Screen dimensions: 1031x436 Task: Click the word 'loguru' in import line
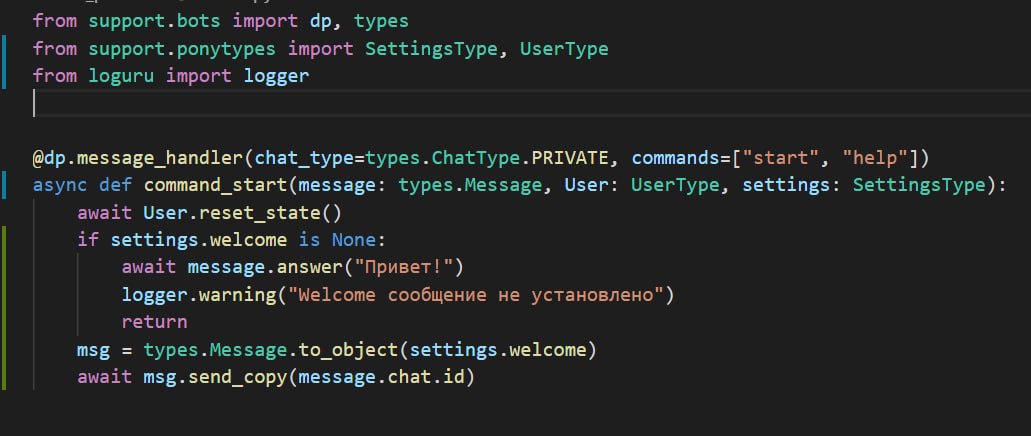(x=121, y=76)
